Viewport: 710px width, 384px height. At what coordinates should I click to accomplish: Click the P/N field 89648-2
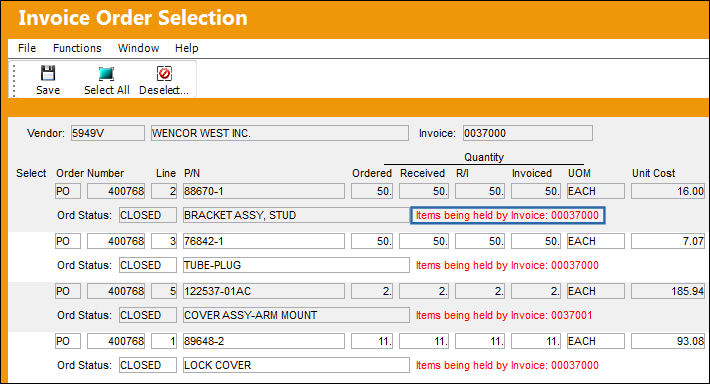(264, 341)
